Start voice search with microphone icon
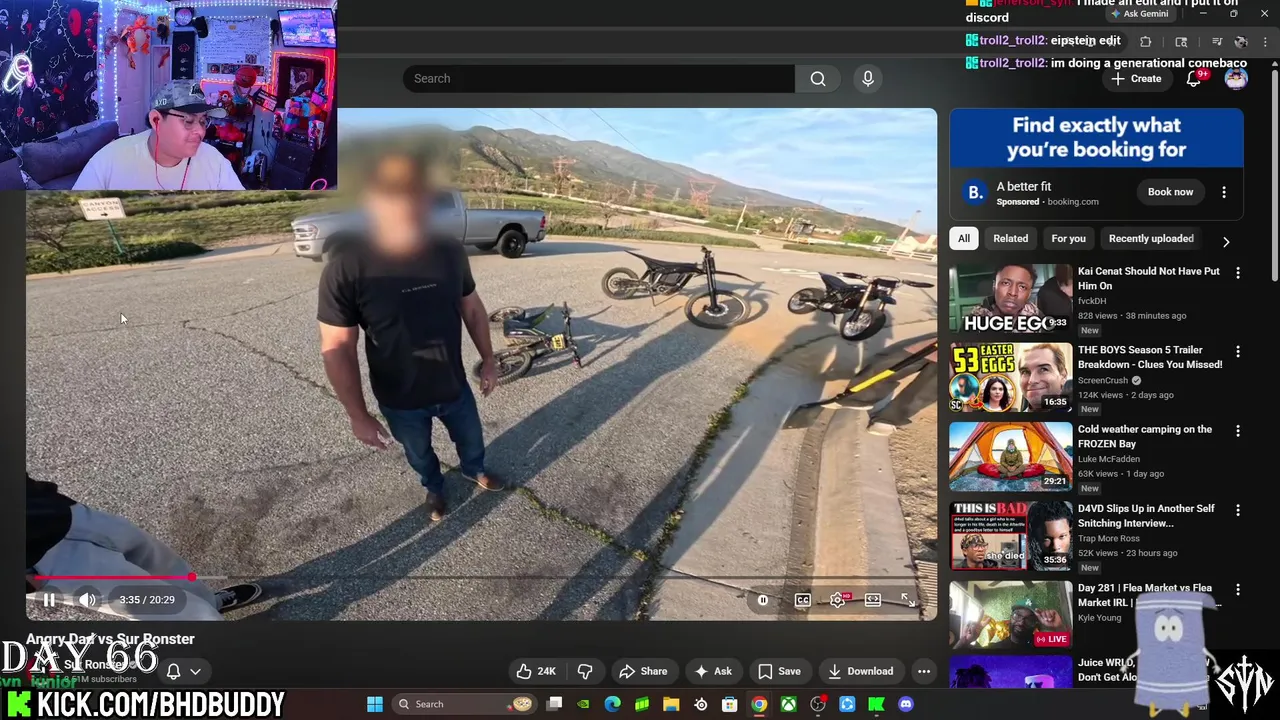 coord(868,78)
